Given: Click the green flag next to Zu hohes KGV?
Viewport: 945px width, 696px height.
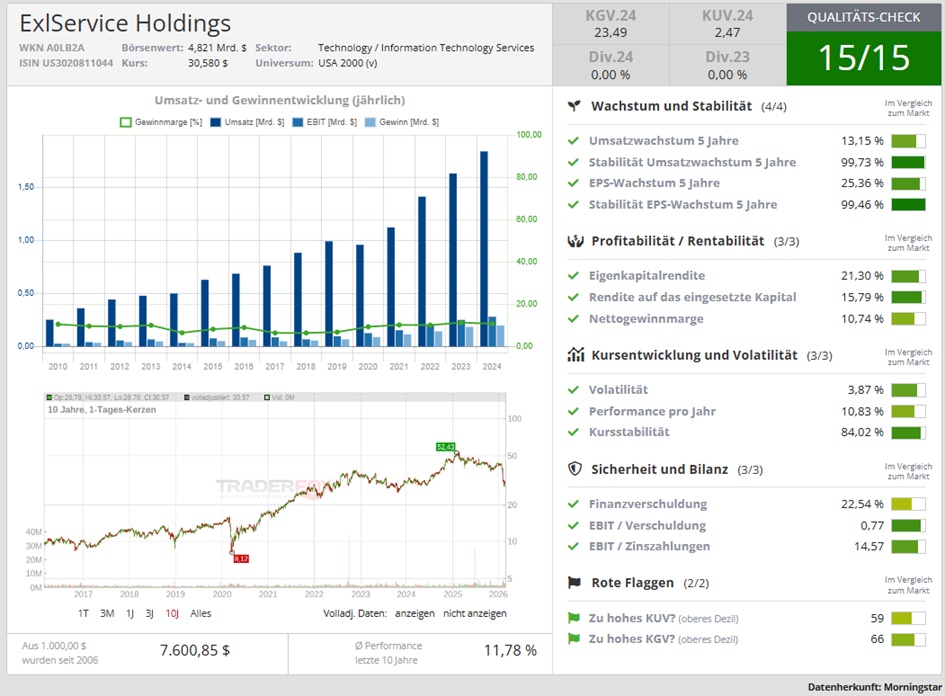Looking at the screenshot, I should (574, 639).
